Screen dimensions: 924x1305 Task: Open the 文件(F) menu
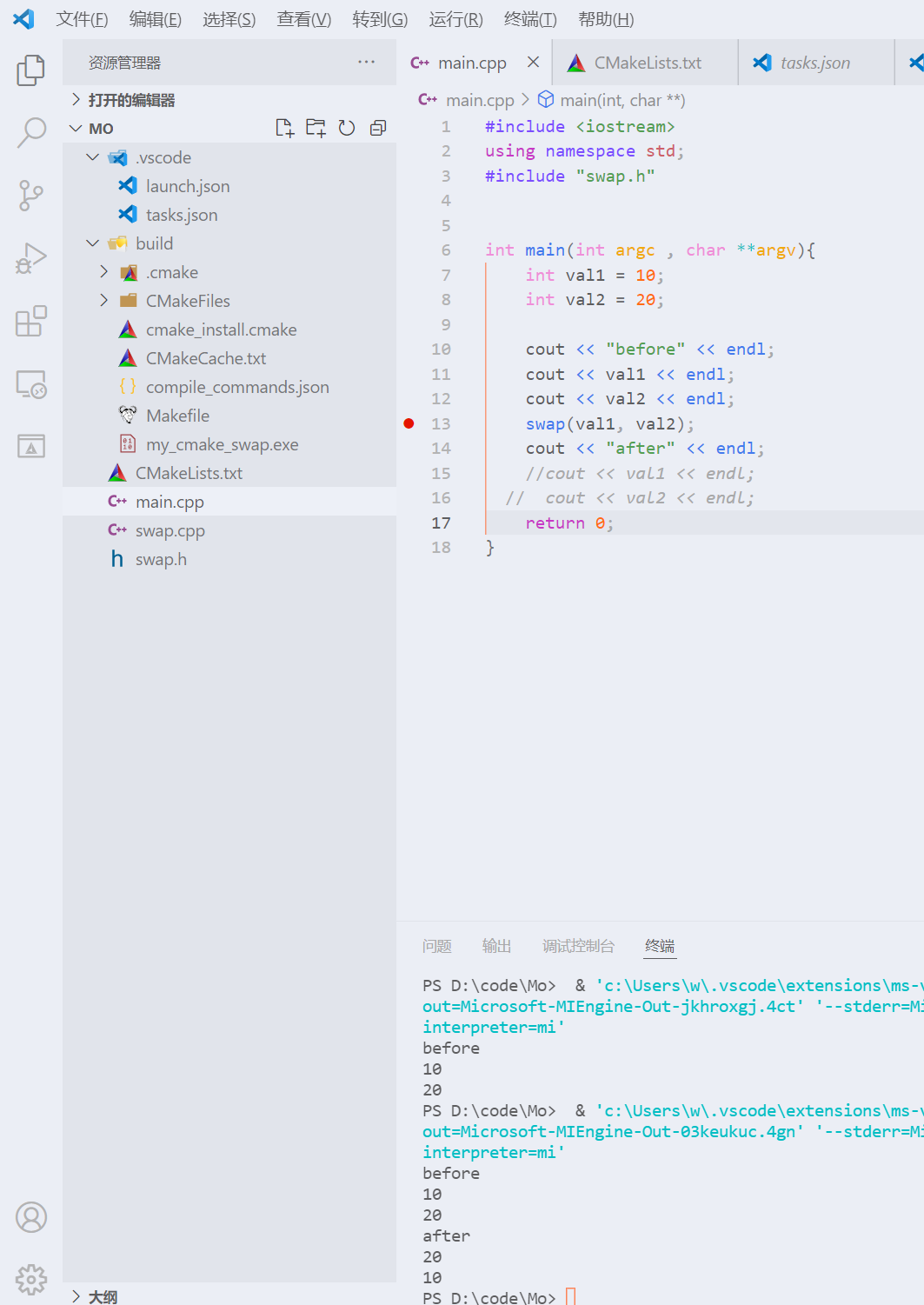82,19
